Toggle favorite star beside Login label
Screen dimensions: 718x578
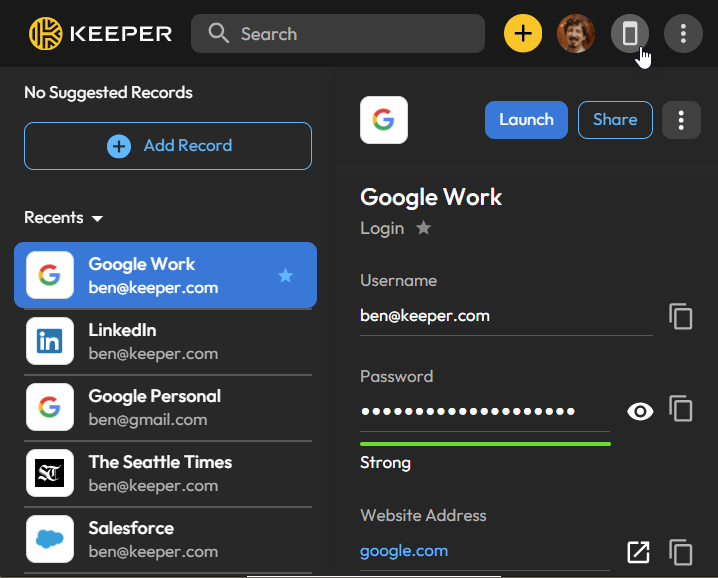424,228
